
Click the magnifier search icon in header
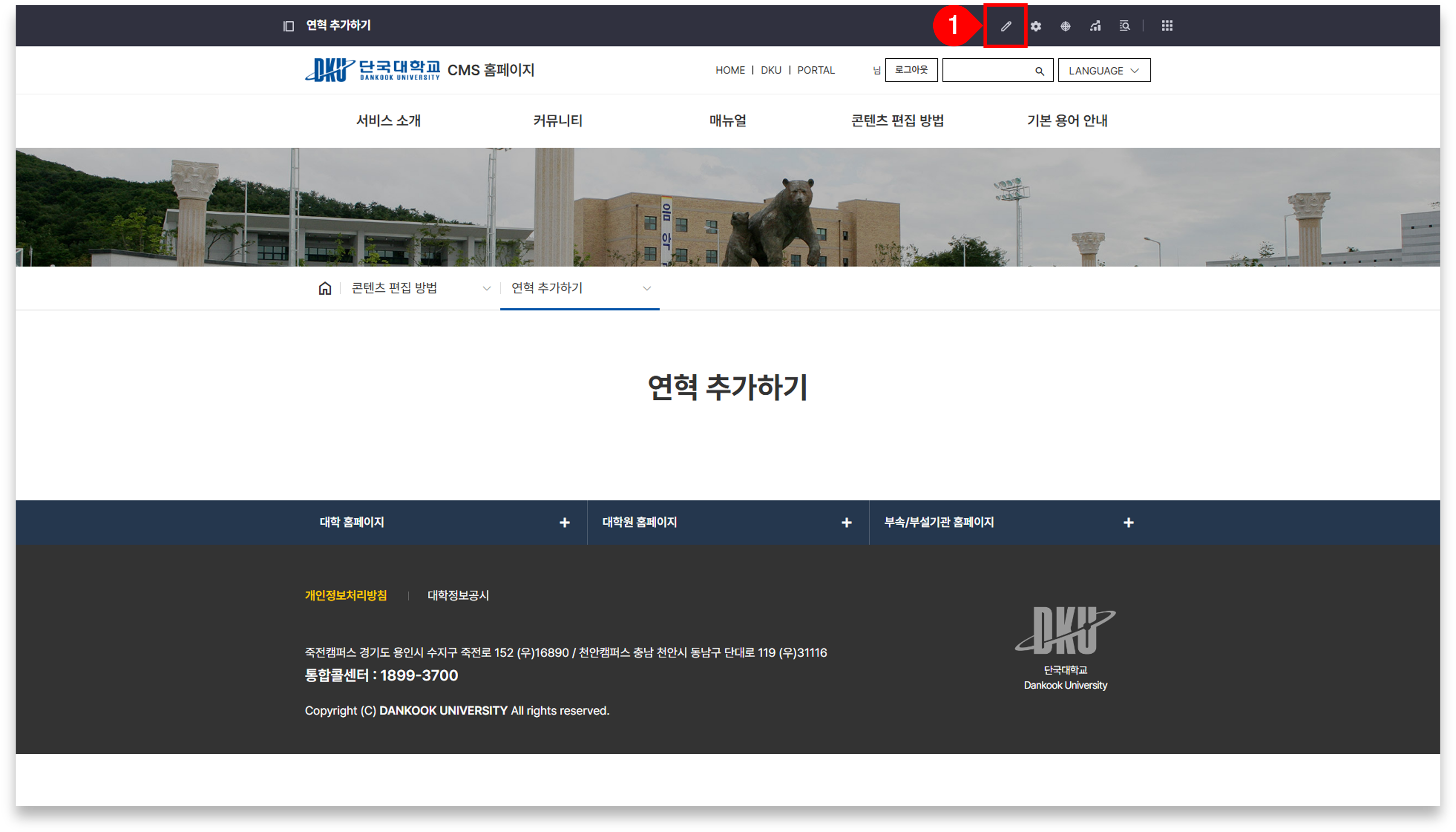pos(1039,71)
